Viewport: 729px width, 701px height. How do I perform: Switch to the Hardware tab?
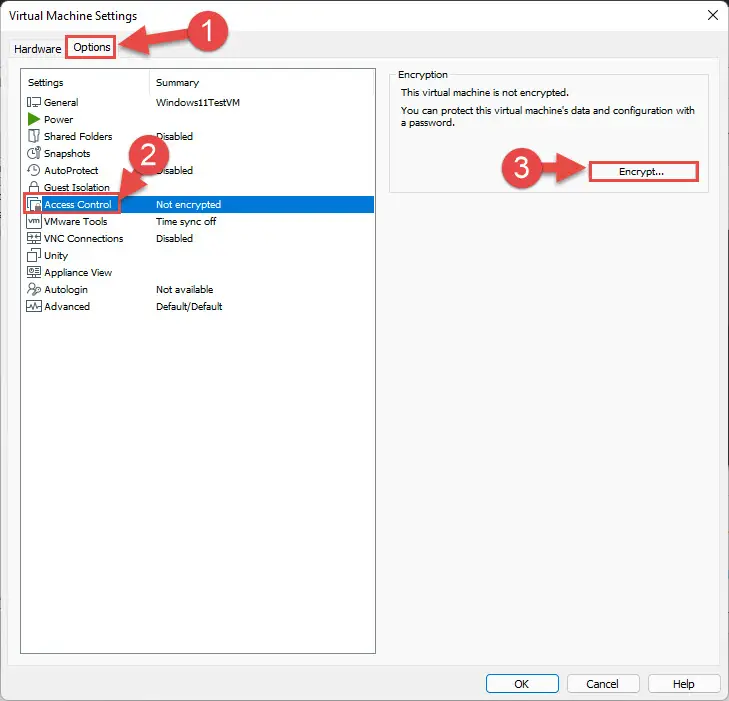point(37,49)
